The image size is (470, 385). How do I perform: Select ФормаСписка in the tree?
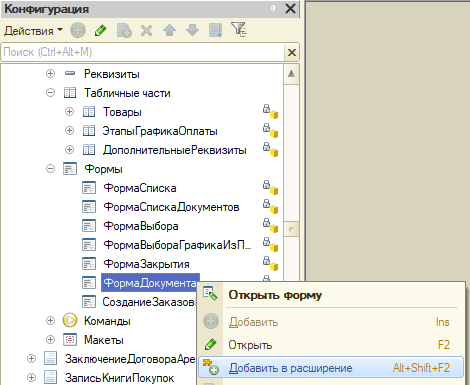[x=140, y=188]
